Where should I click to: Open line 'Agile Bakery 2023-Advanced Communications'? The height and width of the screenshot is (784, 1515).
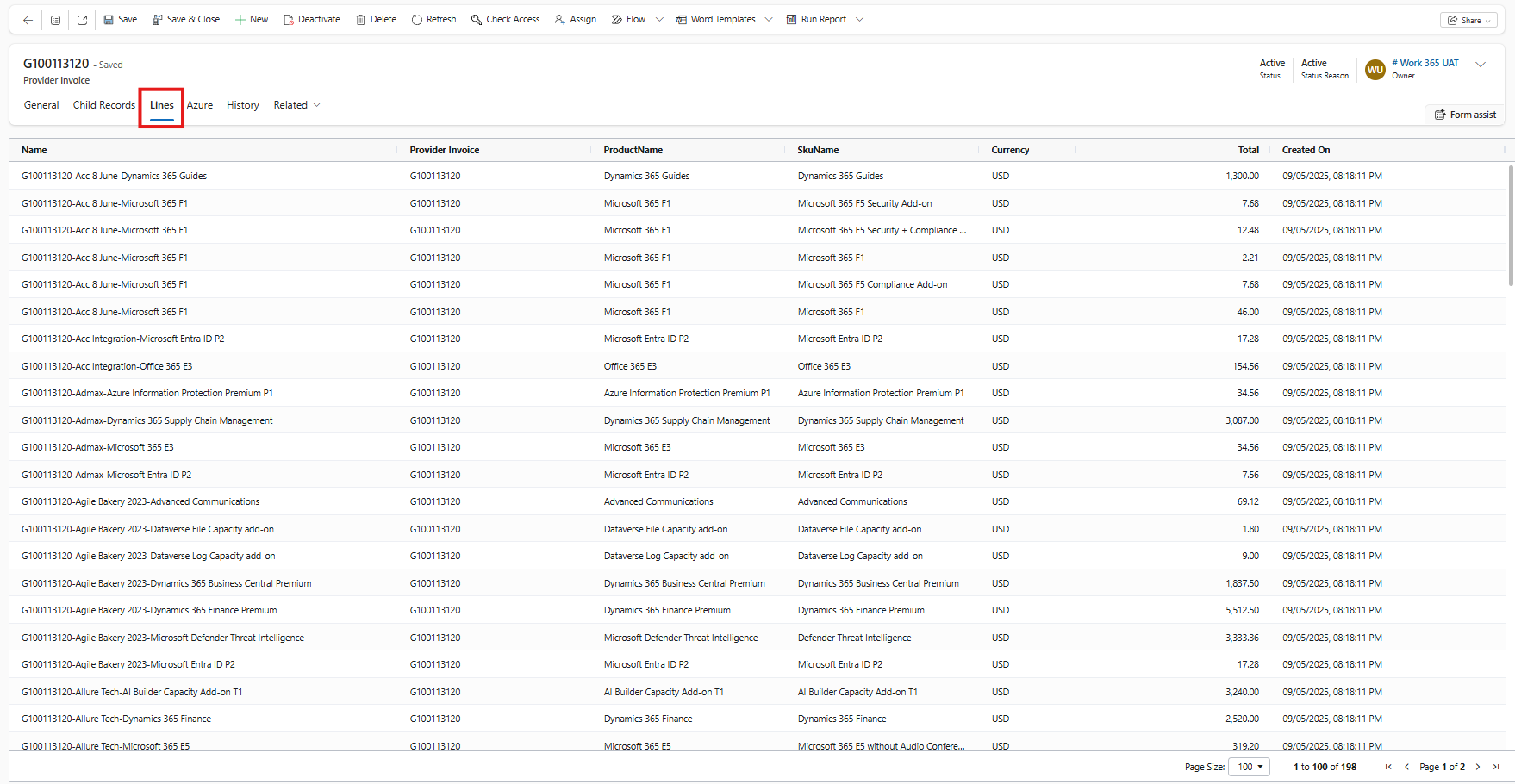[140, 501]
